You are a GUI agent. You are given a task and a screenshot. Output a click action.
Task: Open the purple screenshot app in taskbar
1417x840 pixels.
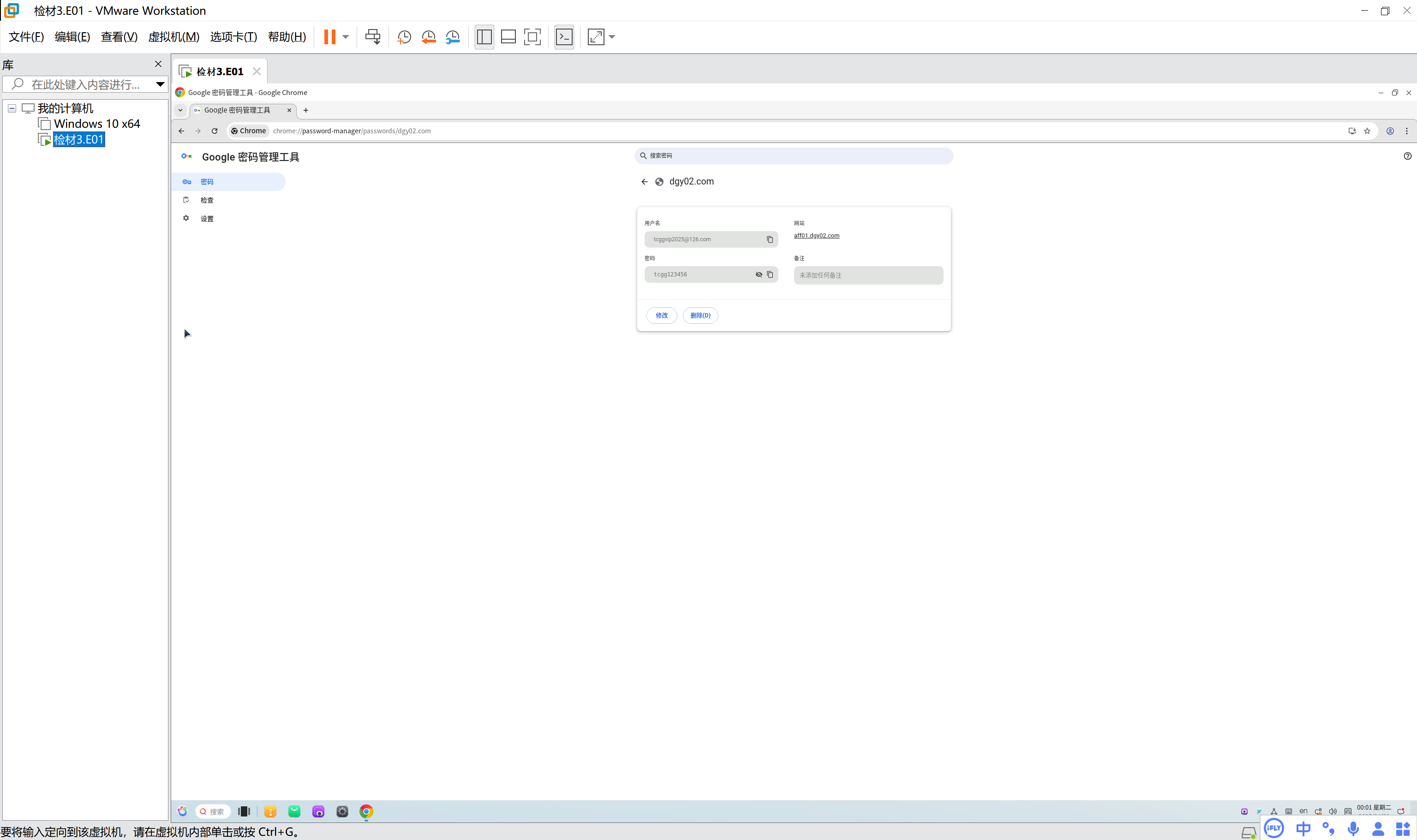tap(318, 811)
